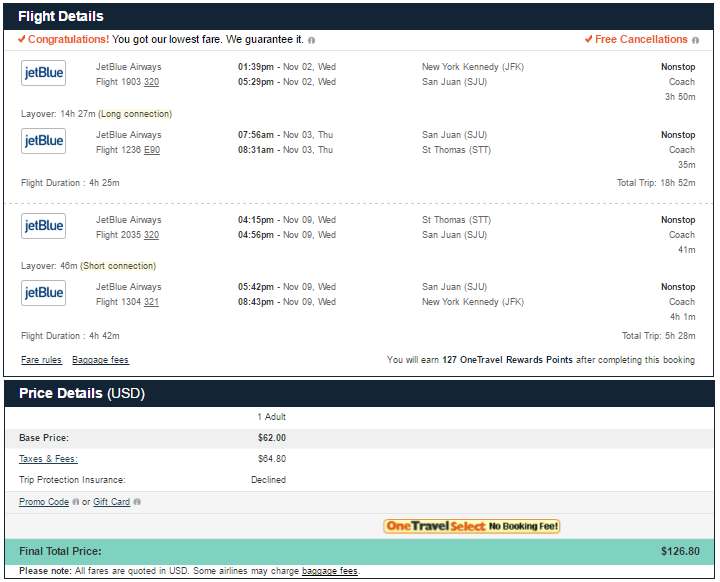Viewport: 720px width, 582px height.
Task: Click the Congratulations lowest fare message
Action: pyautogui.click(x=166, y=40)
